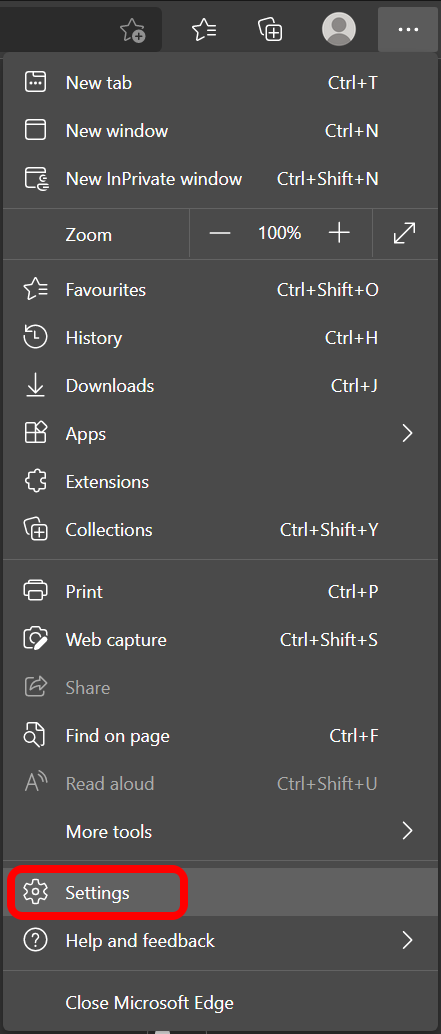Expand the Apps submenu arrow
The height and width of the screenshot is (1034, 441).
pyautogui.click(x=407, y=434)
